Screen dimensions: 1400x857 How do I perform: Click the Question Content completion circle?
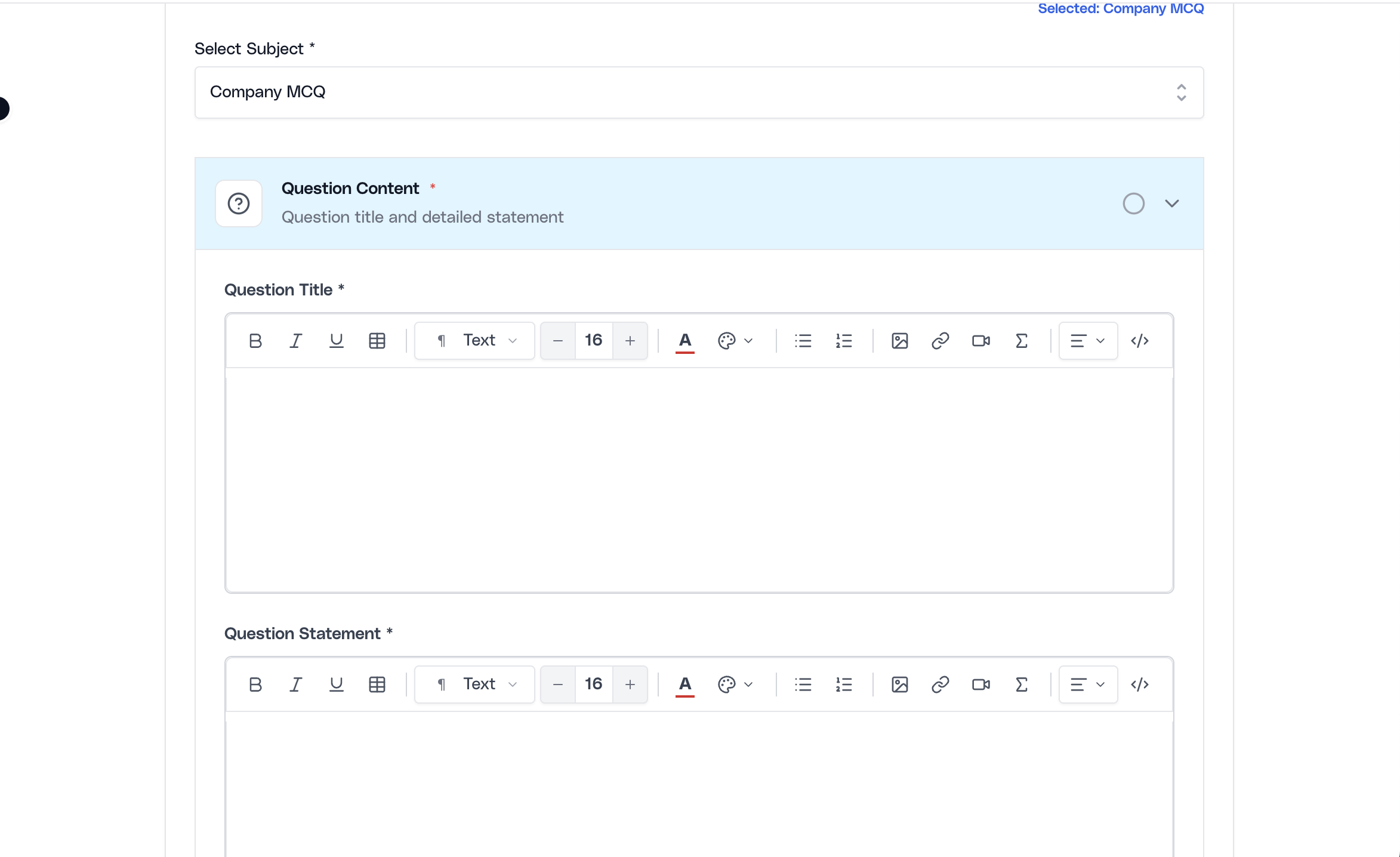tap(1134, 204)
